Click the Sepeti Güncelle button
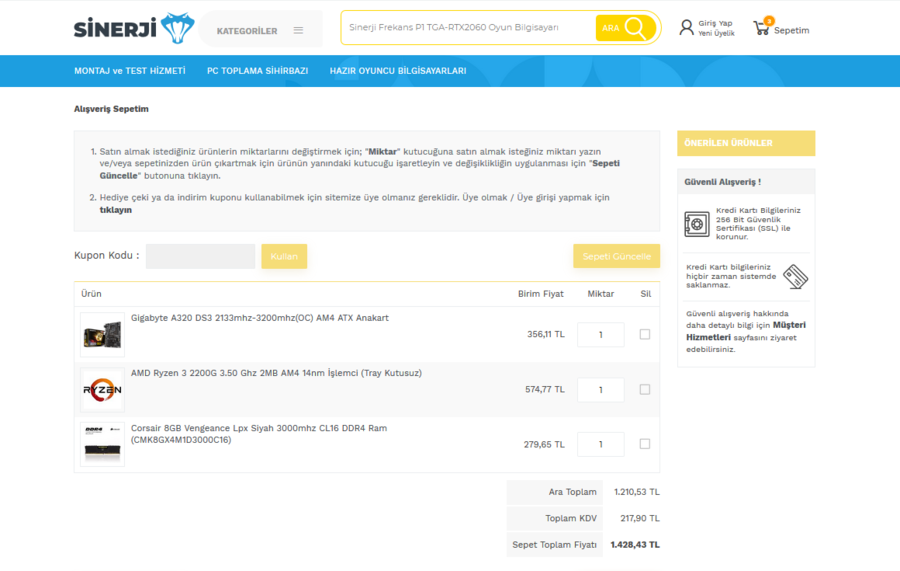 pyautogui.click(x=616, y=257)
